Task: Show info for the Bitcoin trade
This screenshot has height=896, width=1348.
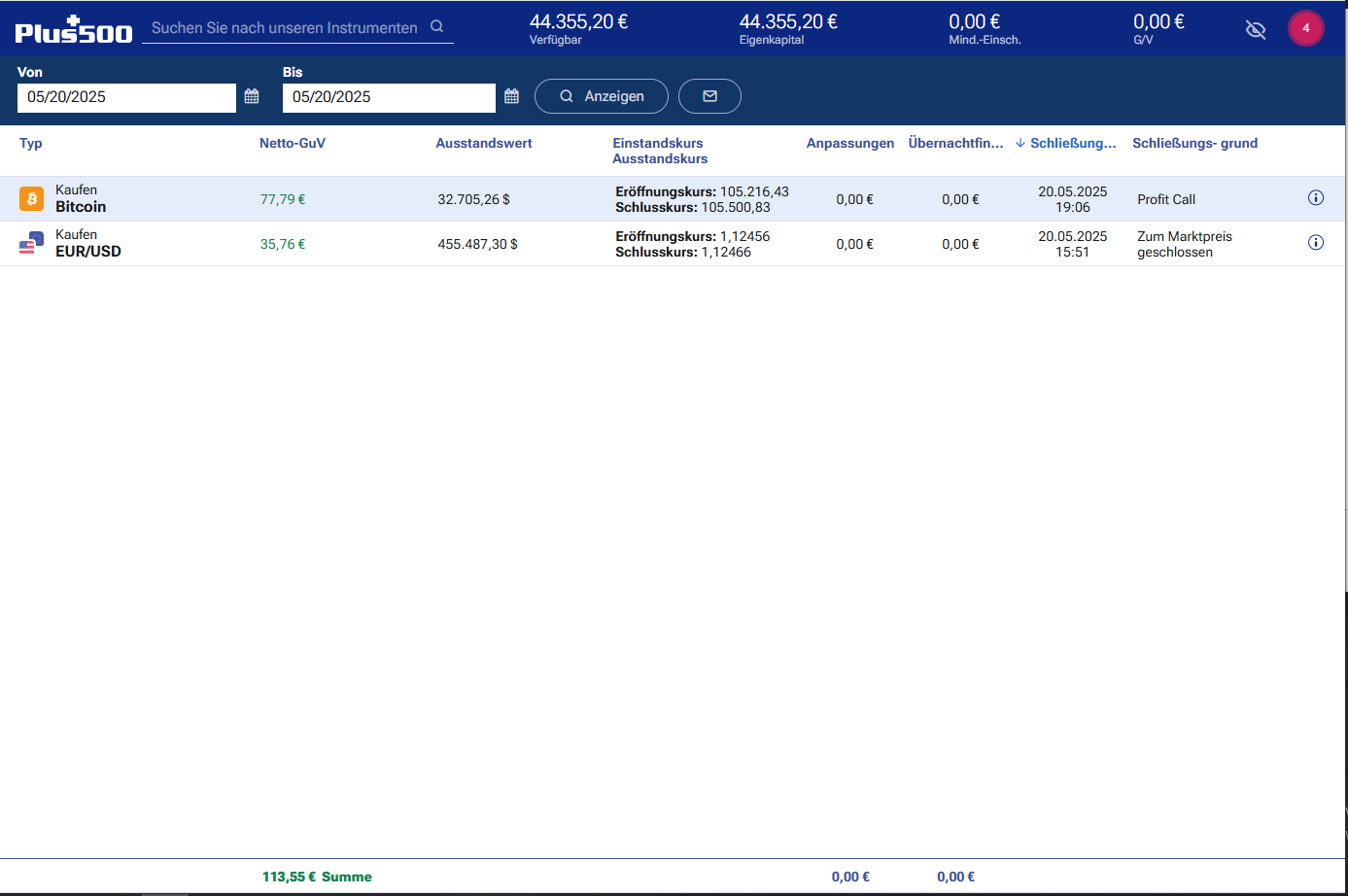Action: pyautogui.click(x=1316, y=198)
